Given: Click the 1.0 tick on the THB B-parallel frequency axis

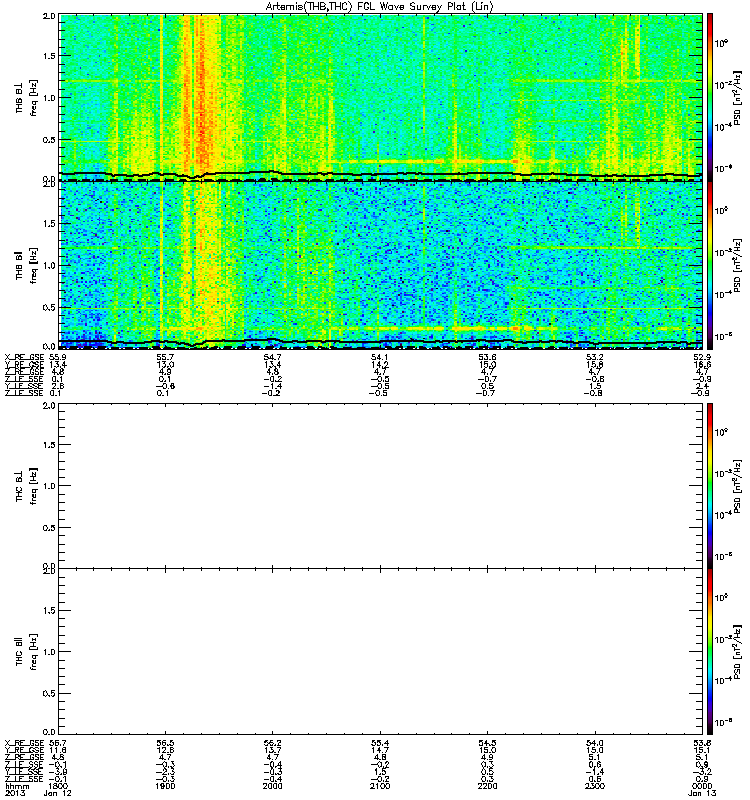Looking at the screenshot, I should point(49,265).
